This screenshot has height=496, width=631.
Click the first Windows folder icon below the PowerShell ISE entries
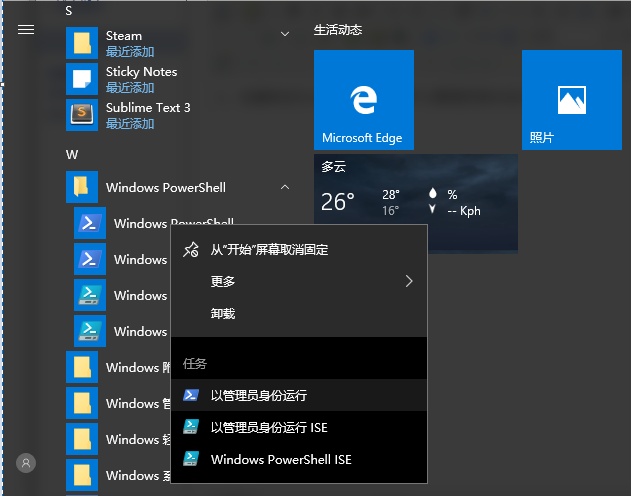point(82,367)
